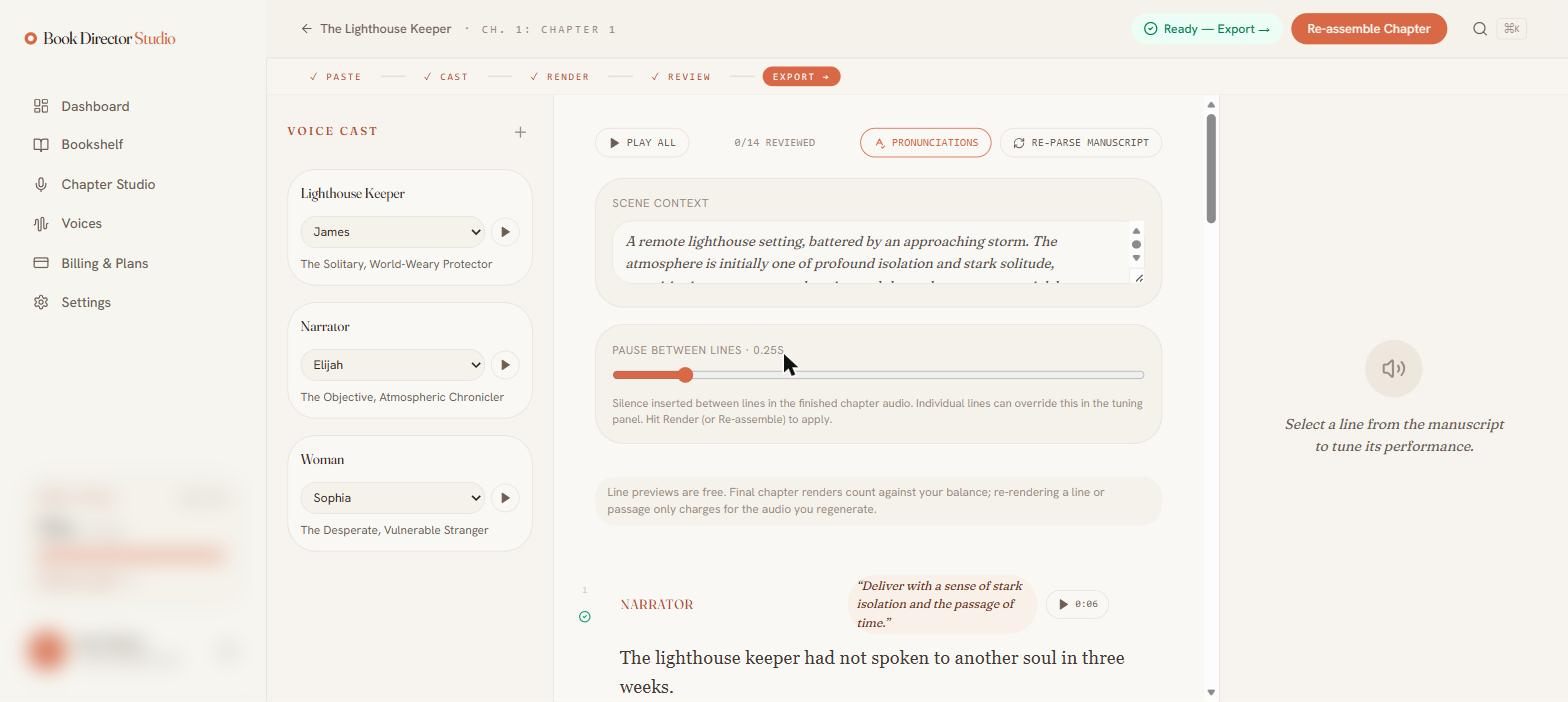Go to the Paste step
This screenshot has width=1568, height=702.
(336, 76)
